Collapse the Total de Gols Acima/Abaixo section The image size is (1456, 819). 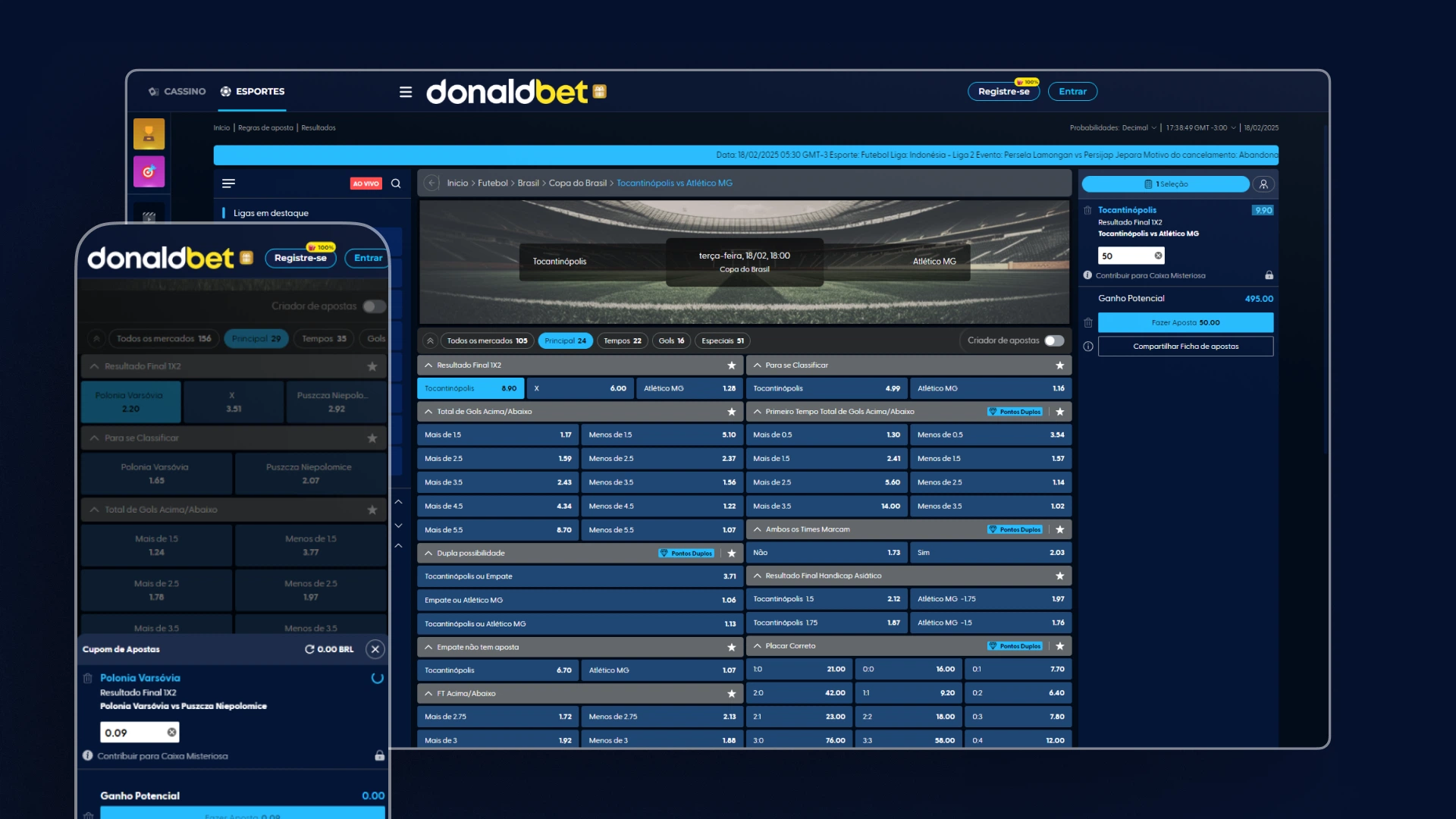tap(429, 412)
